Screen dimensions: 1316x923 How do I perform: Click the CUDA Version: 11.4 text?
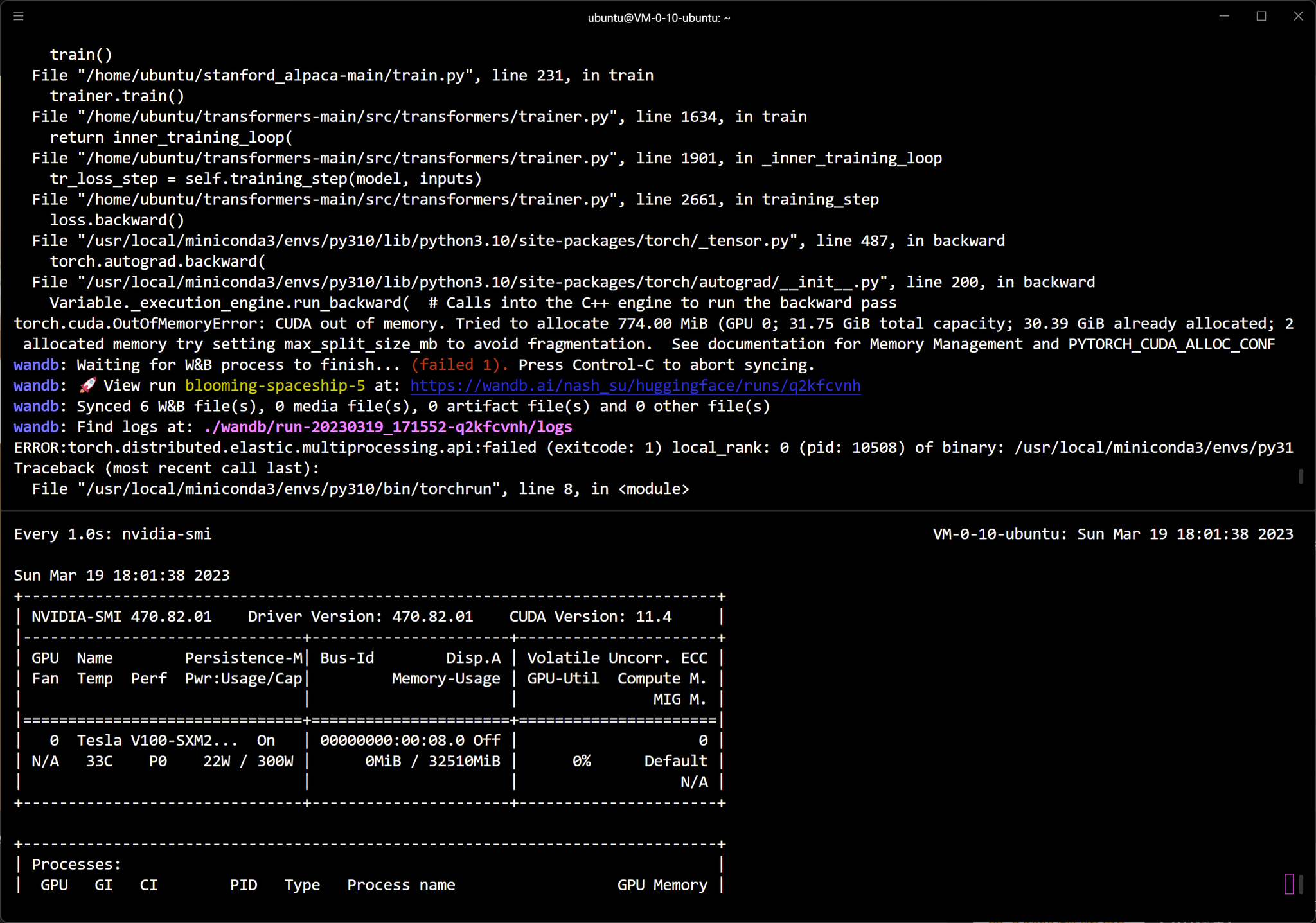[590, 617]
